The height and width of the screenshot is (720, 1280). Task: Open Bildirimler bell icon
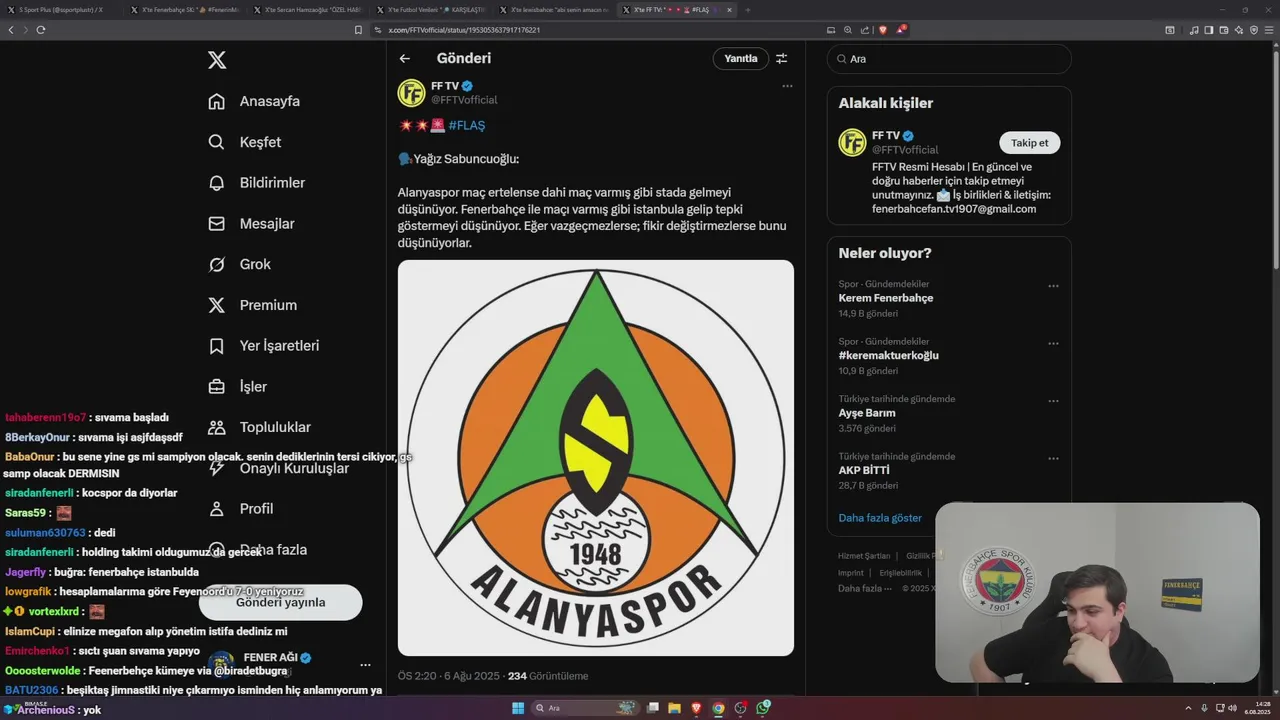216,183
